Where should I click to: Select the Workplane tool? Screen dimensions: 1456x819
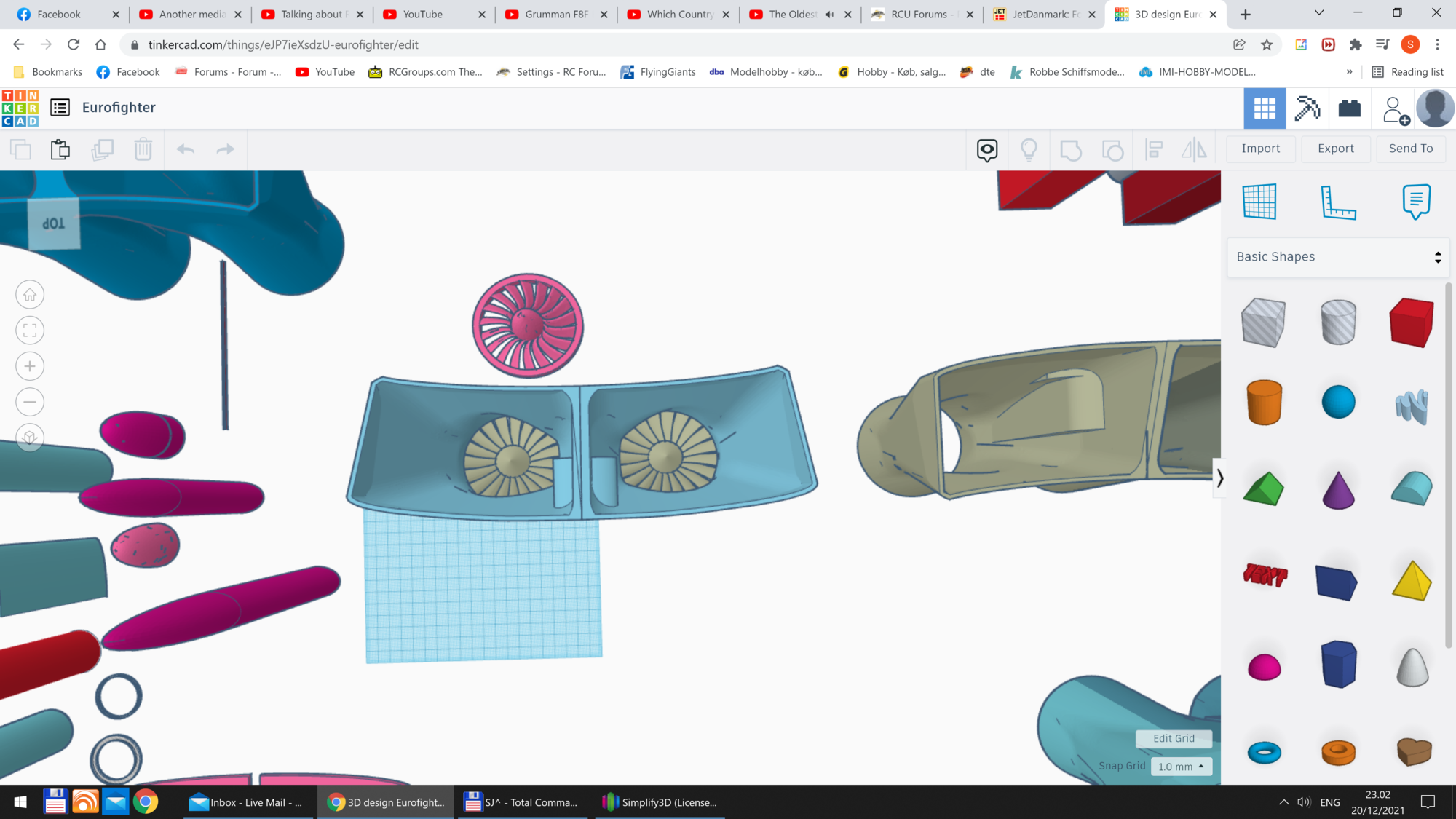click(x=1259, y=202)
